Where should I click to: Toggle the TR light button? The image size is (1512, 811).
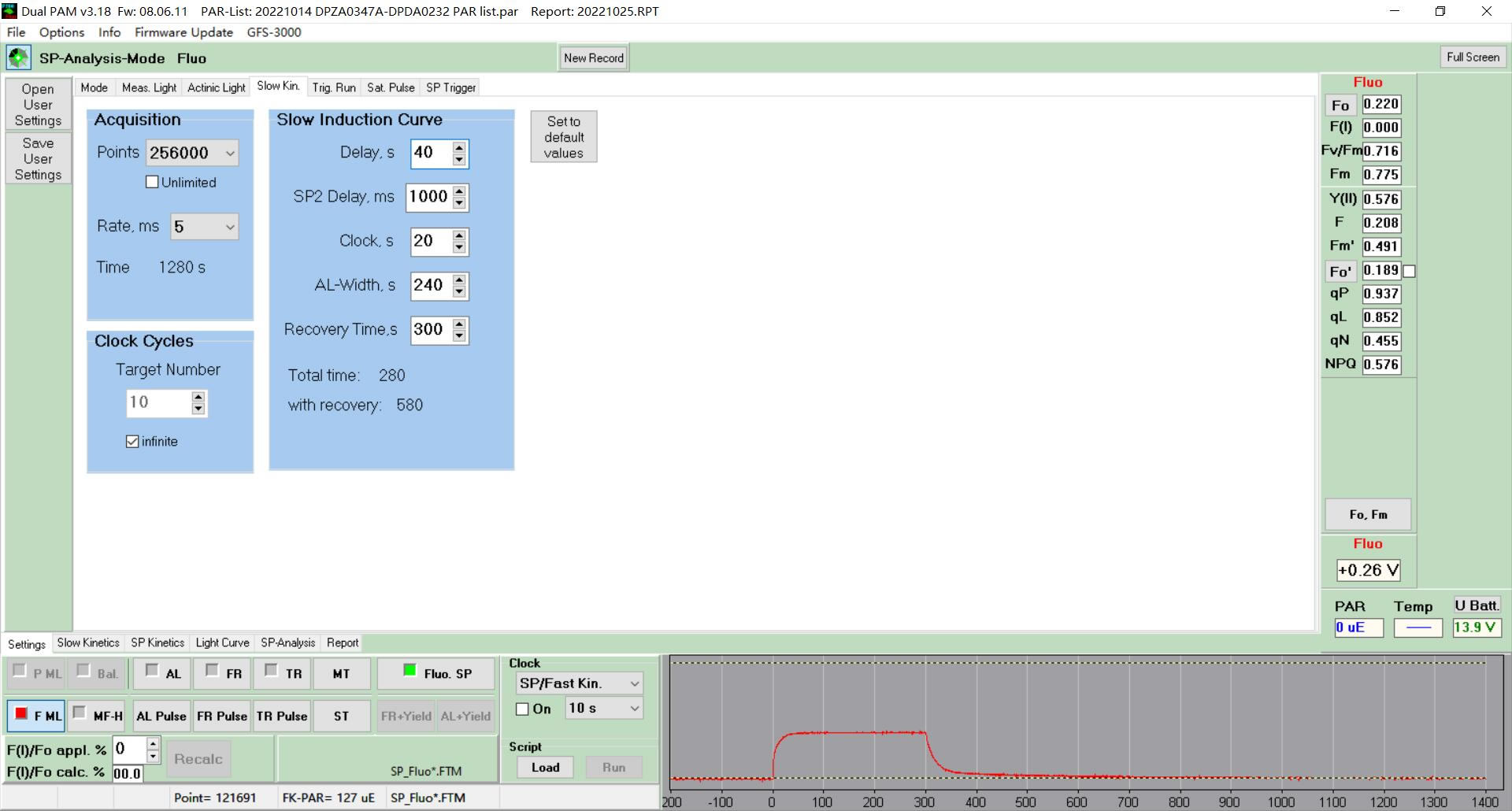point(283,673)
